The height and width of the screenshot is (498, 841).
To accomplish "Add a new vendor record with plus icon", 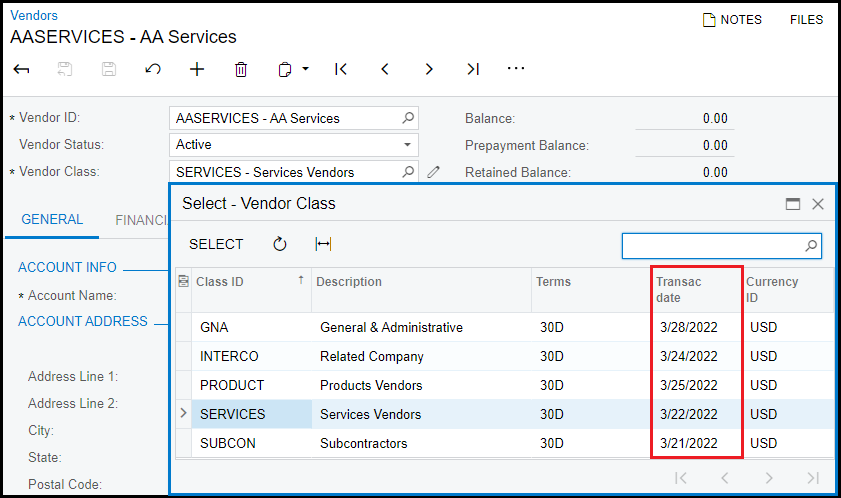I will pos(197,69).
